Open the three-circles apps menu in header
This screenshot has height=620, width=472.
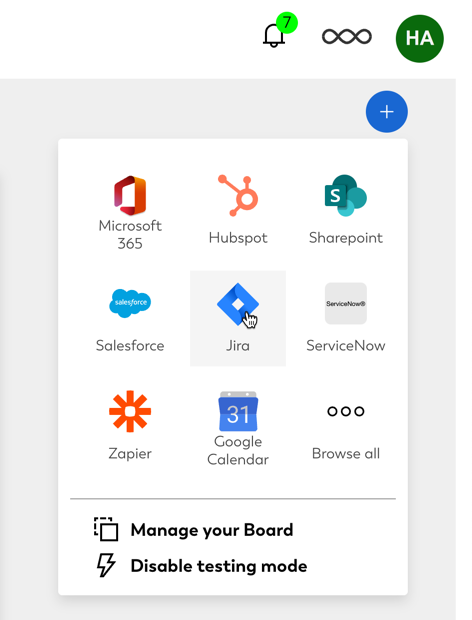tap(347, 37)
